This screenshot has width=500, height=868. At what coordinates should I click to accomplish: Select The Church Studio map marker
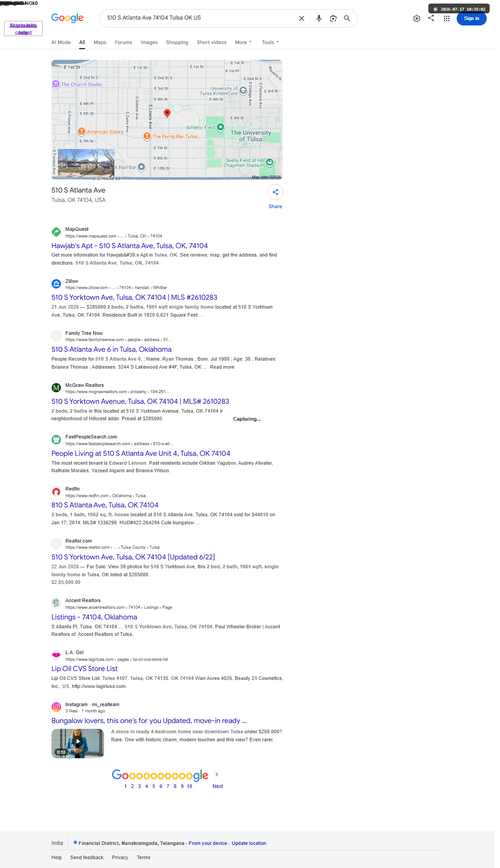click(56, 84)
